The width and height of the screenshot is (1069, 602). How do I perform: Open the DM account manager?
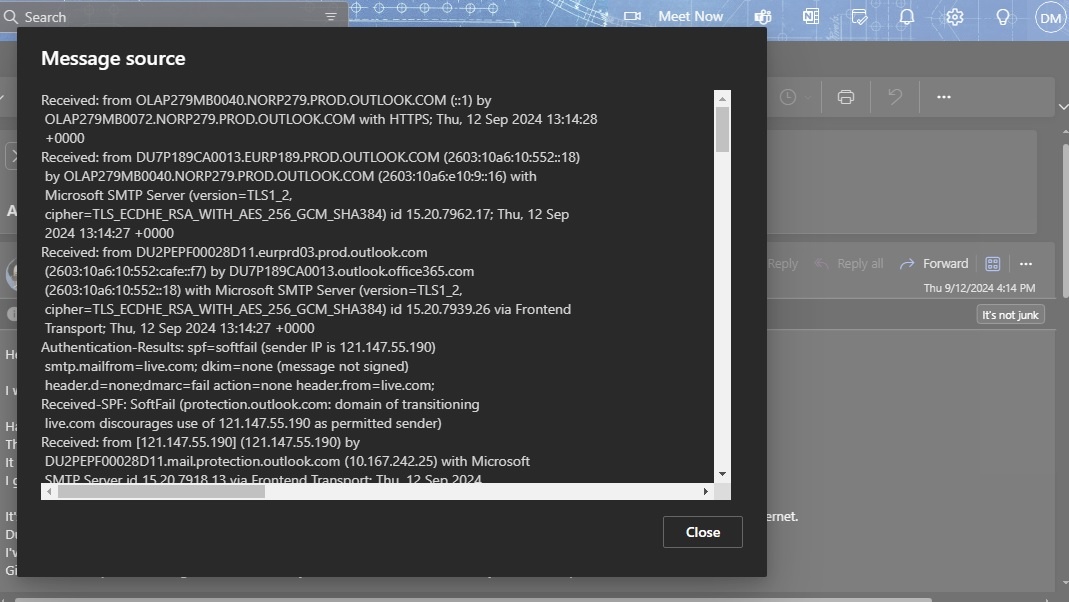pyautogui.click(x=1050, y=18)
